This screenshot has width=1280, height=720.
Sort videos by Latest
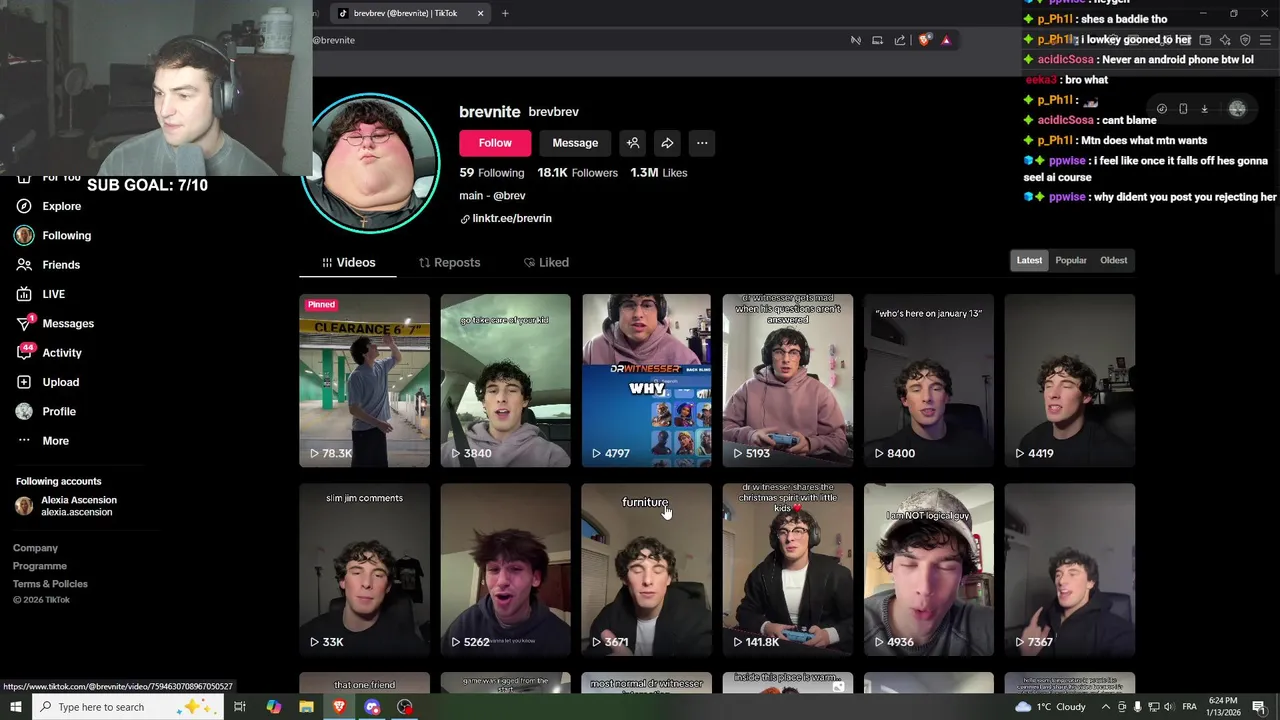tap(1029, 260)
